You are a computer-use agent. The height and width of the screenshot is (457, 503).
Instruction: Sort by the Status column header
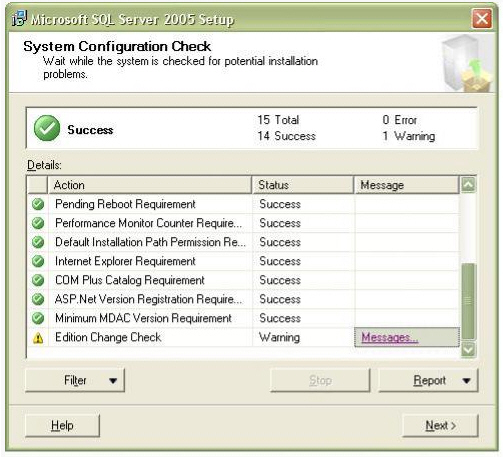(303, 185)
